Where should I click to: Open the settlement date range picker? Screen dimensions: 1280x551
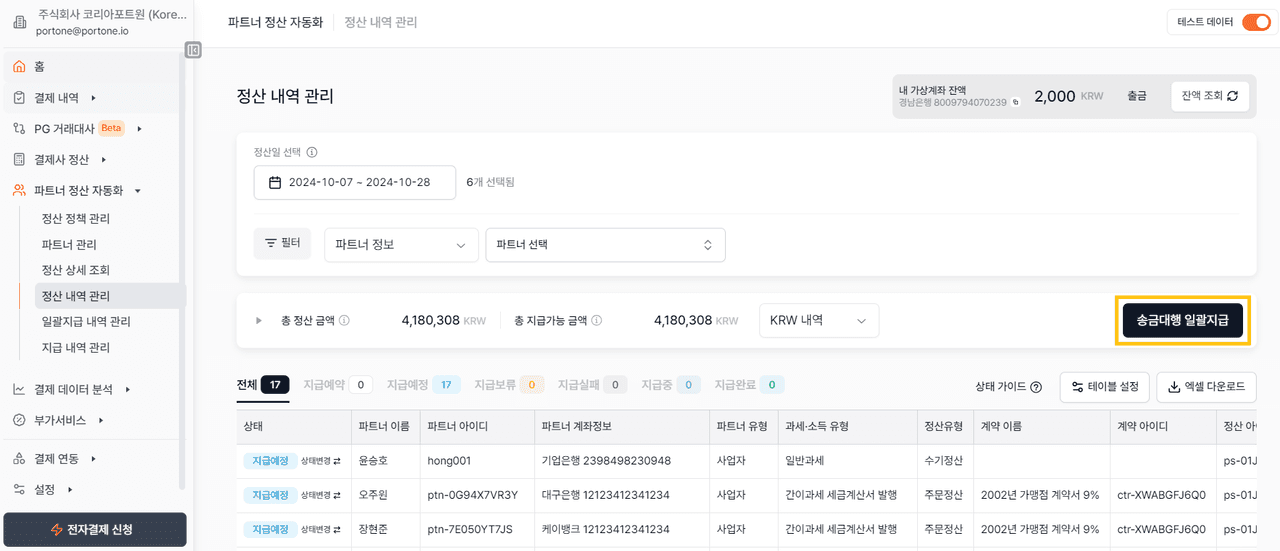(354, 183)
